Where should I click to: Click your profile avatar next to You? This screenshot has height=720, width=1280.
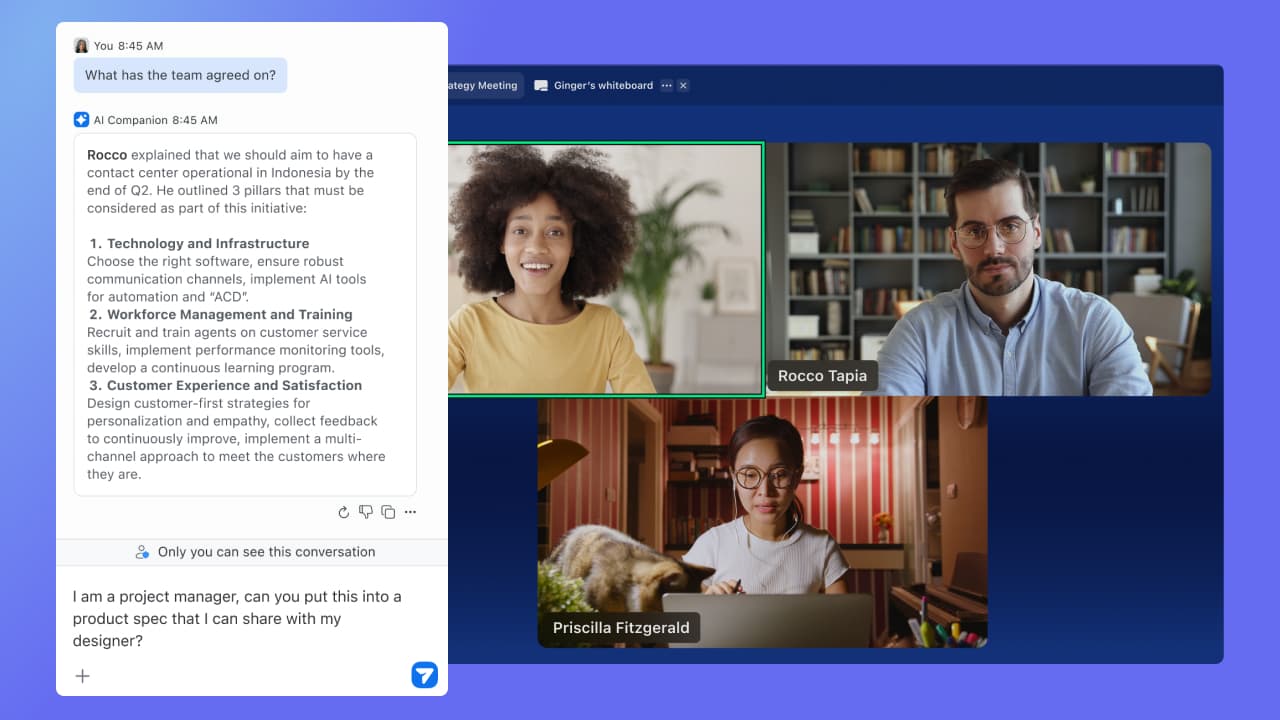(81, 46)
